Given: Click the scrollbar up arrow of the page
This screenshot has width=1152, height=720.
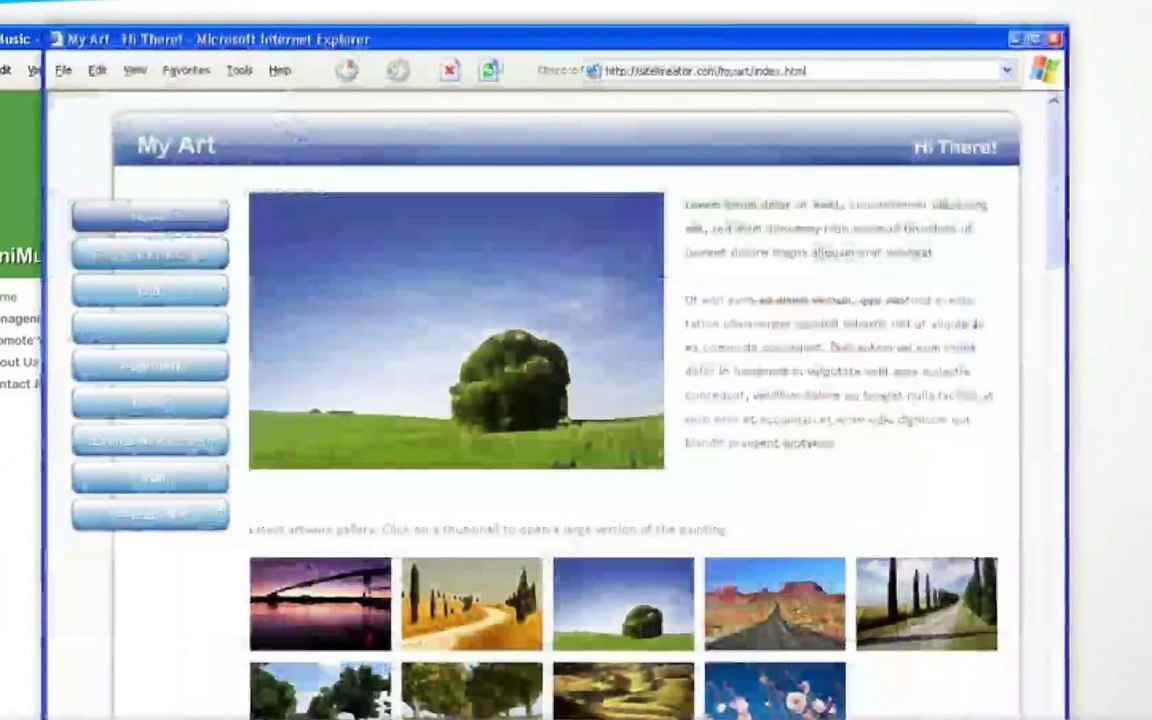Looking at the screenshot, I should pyautogui.click(x=1054, y=100).
